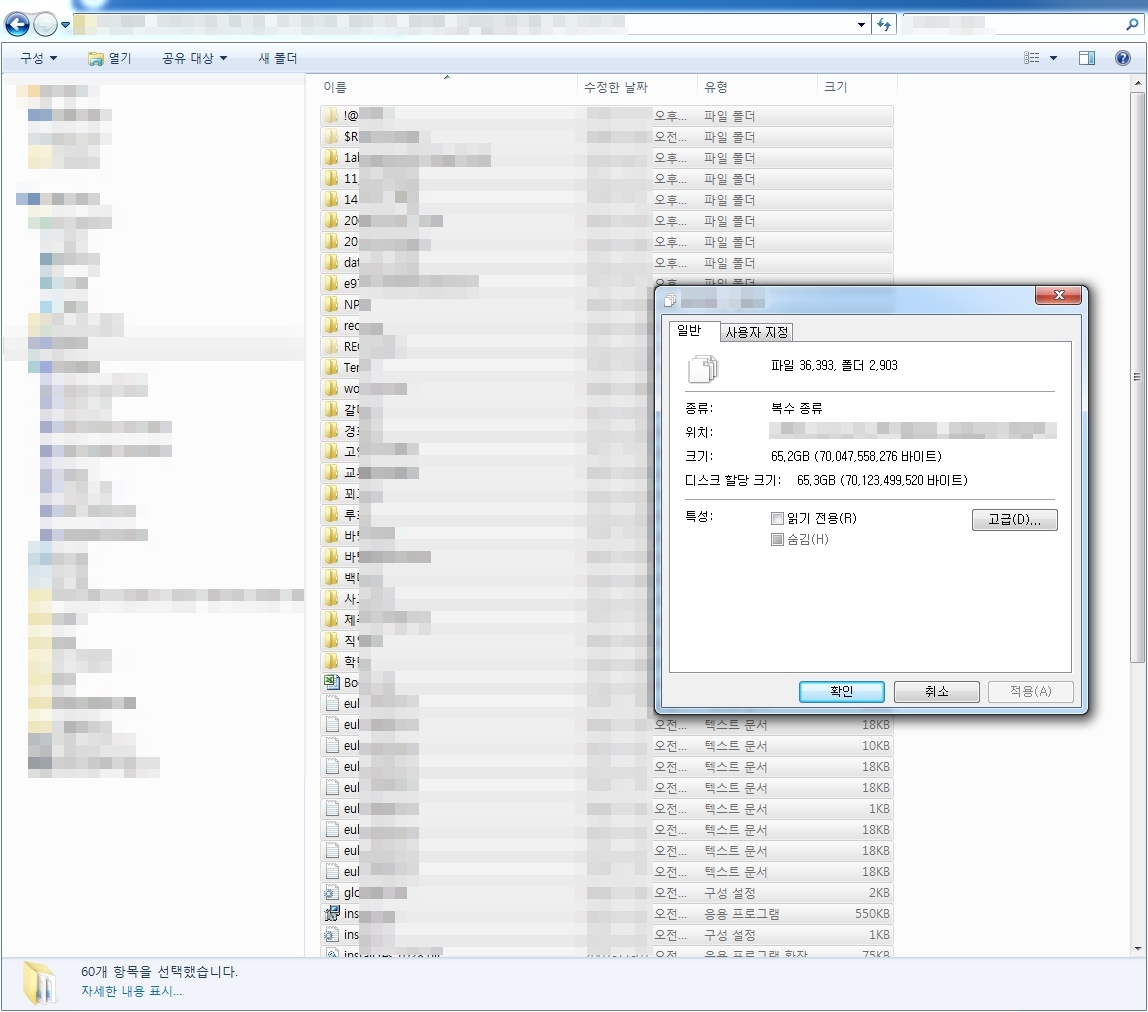Toggle the 숨김(H) checkbox
1148x1012 pixels.
point(778,540)
